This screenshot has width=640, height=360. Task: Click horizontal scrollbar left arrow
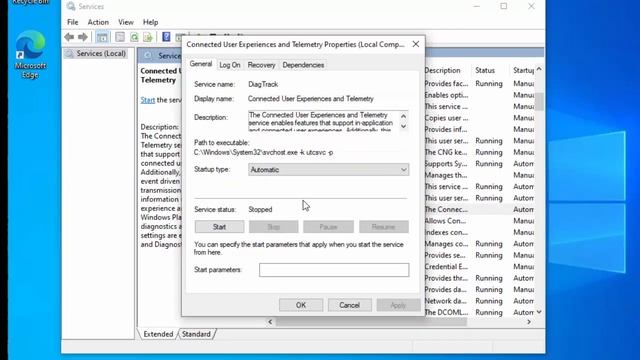270,322
